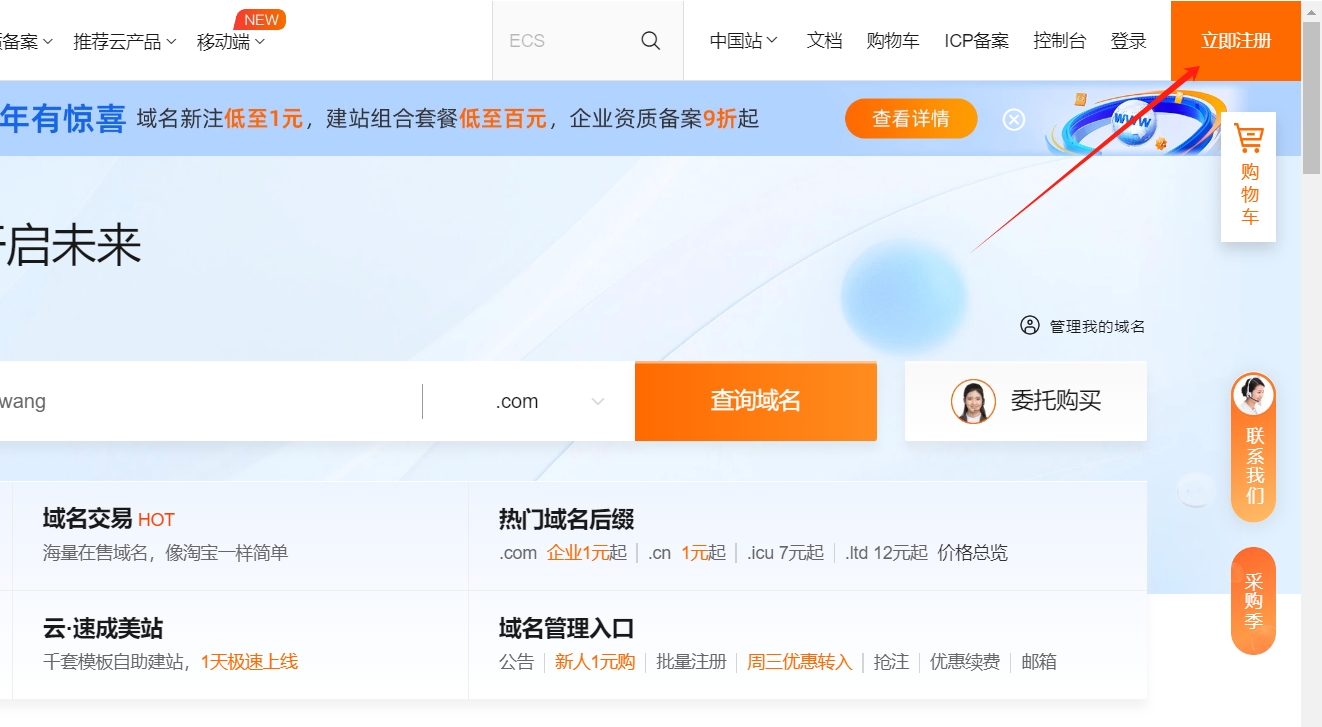Open the 中国站 region dropdown

coord(743,41)
